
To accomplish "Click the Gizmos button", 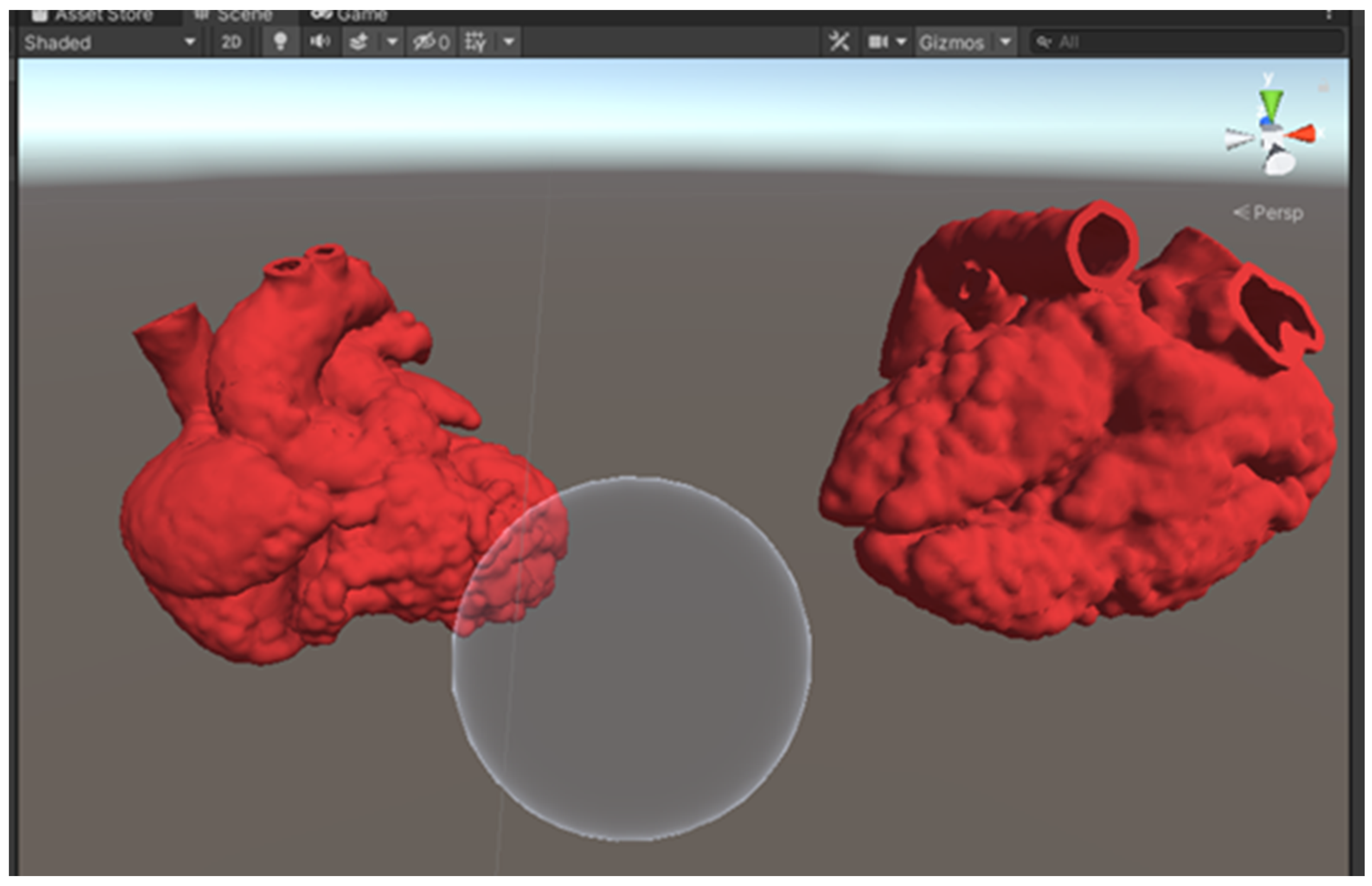I will (952, 42).
